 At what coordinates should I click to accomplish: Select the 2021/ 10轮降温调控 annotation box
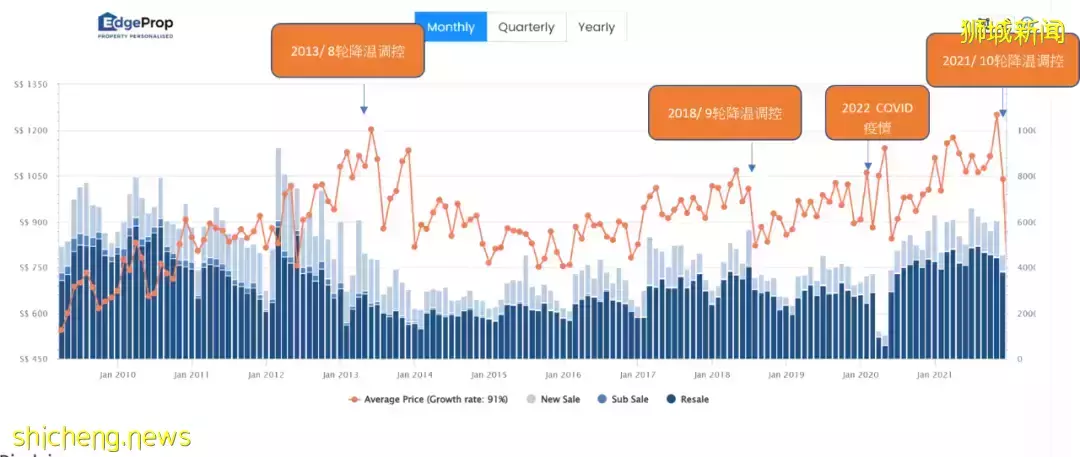coord(1002,60)
